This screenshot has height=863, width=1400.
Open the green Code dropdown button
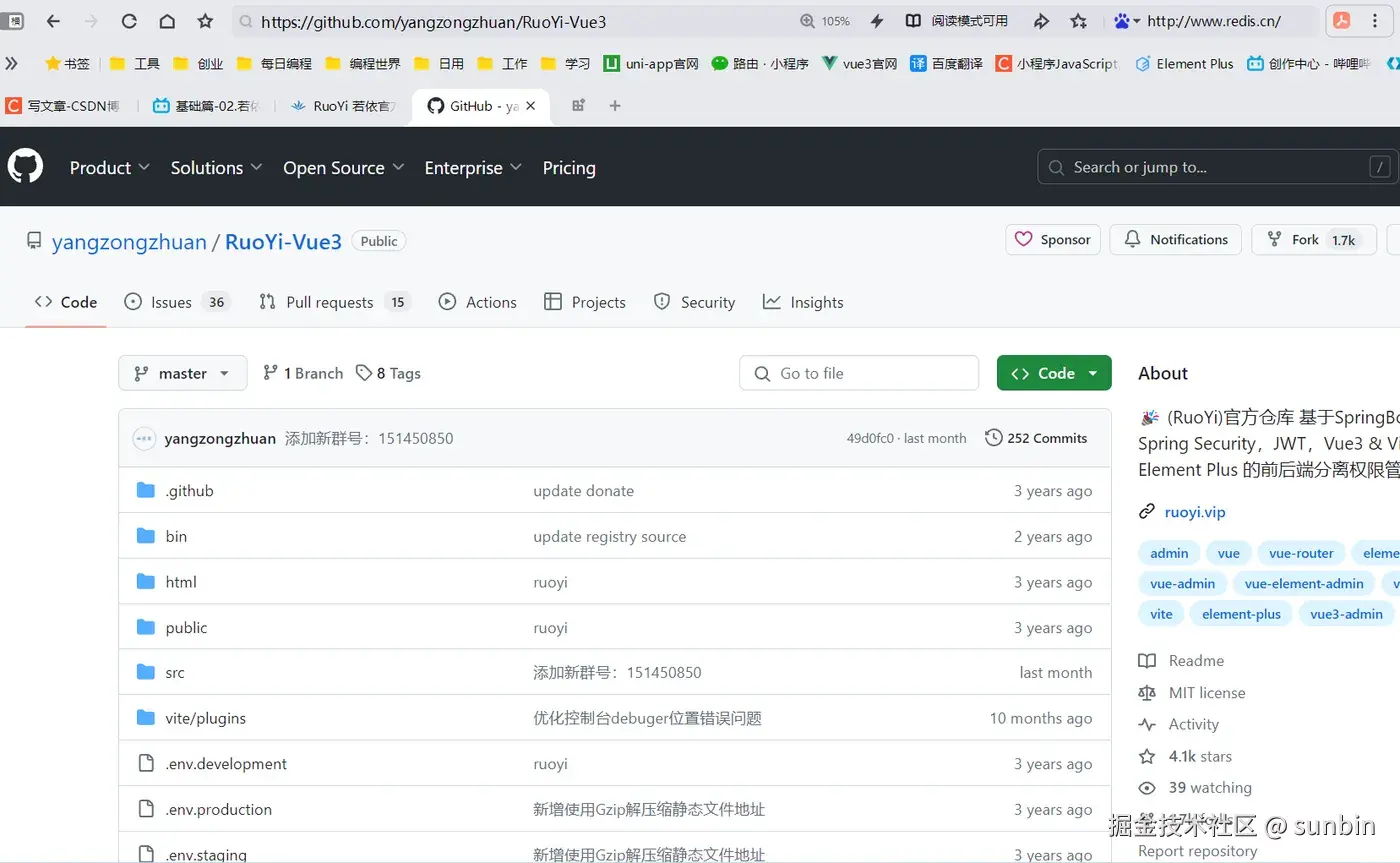click(x=1054, y=373)
